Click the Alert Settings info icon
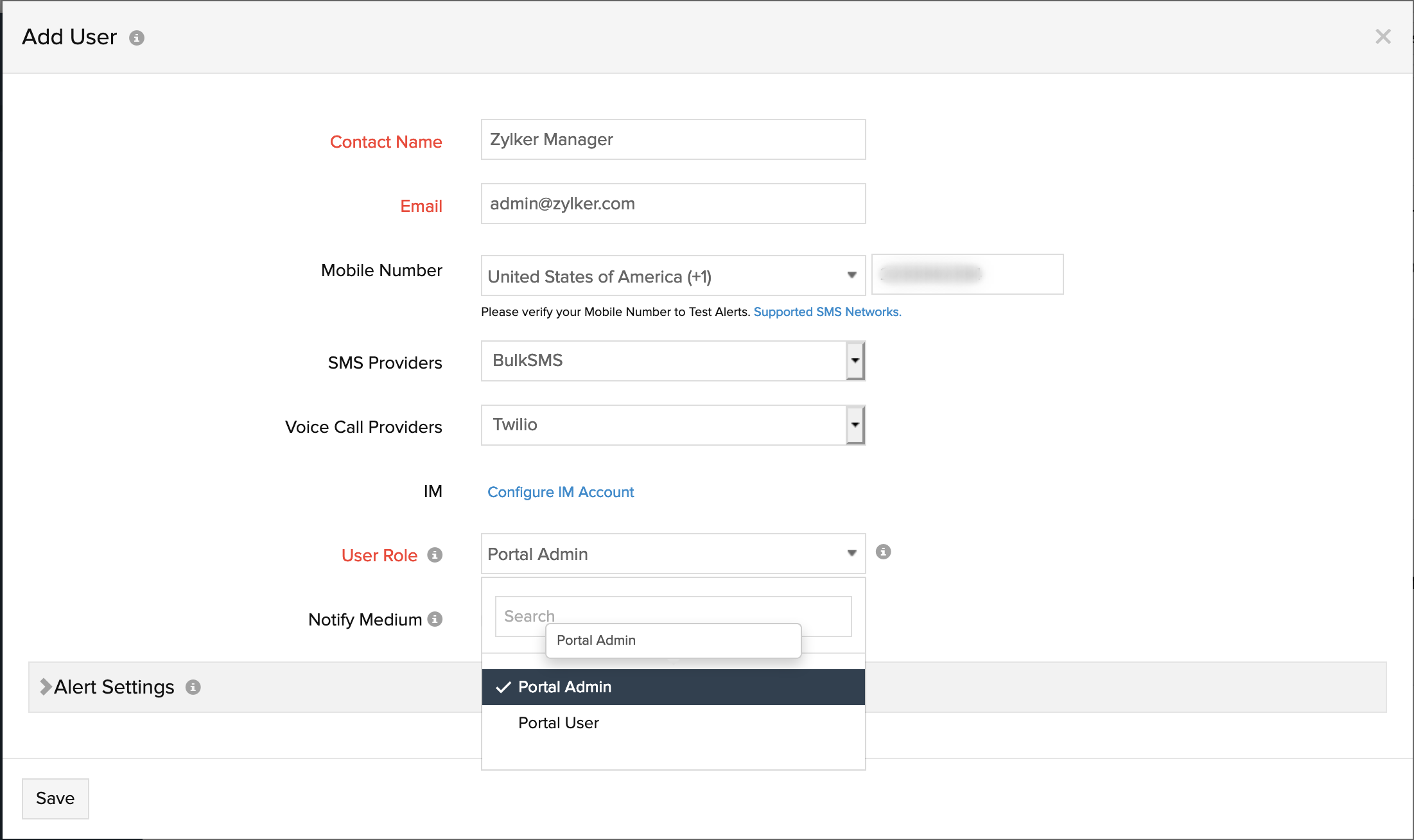Screen dimensions: 1414x840 point(193,687)
